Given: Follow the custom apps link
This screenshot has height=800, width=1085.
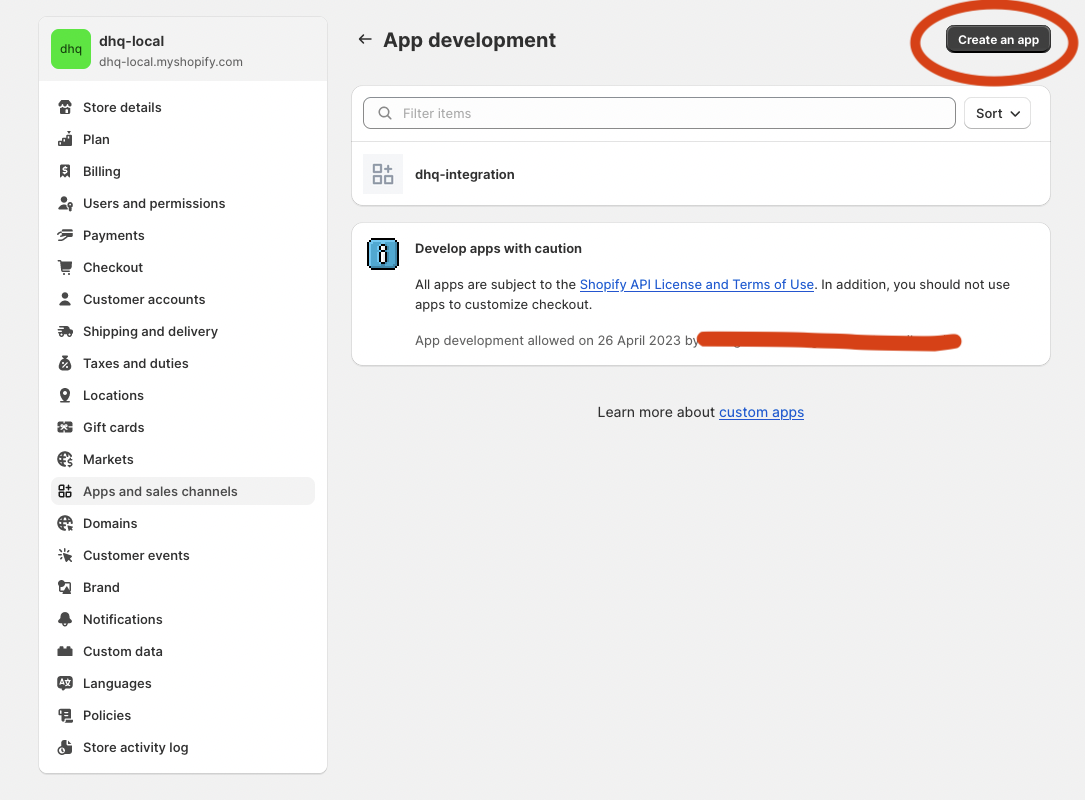Looking at the screenshot, I should [x=761, y=412].
